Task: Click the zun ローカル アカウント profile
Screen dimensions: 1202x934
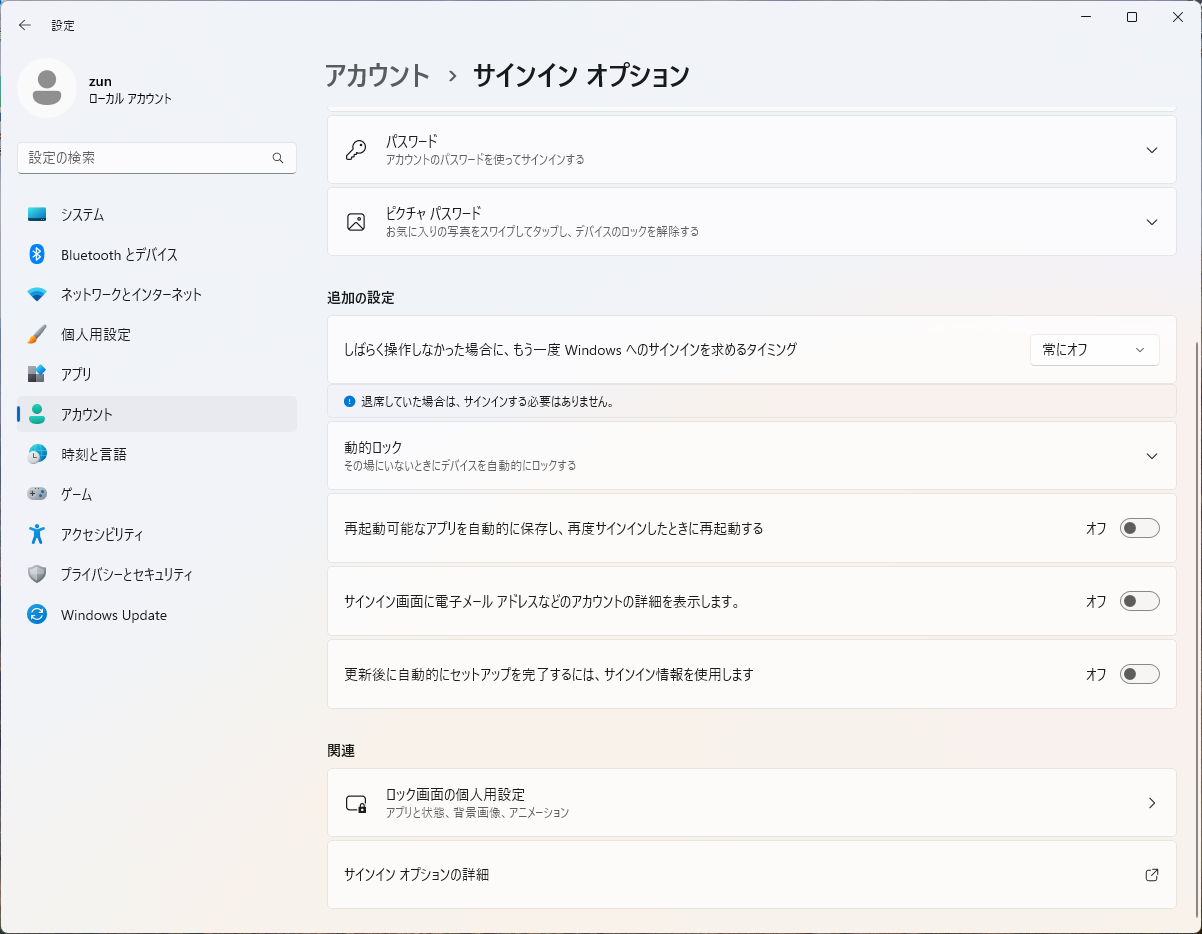Action: coord(96,88)
